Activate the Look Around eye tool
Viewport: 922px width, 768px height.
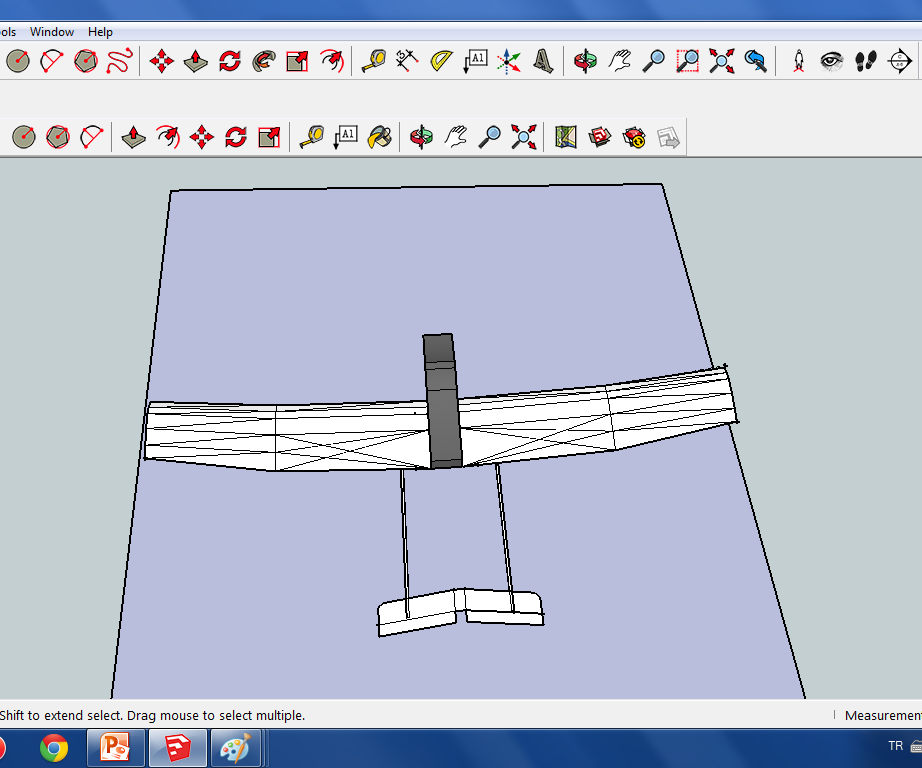pos(831,61)
